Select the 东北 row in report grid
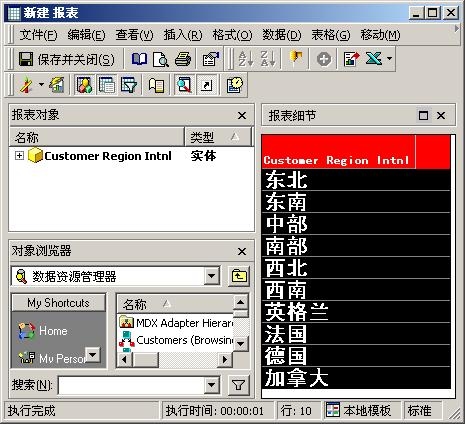Viewport: 465px width, 424px height. click(356, 180)
